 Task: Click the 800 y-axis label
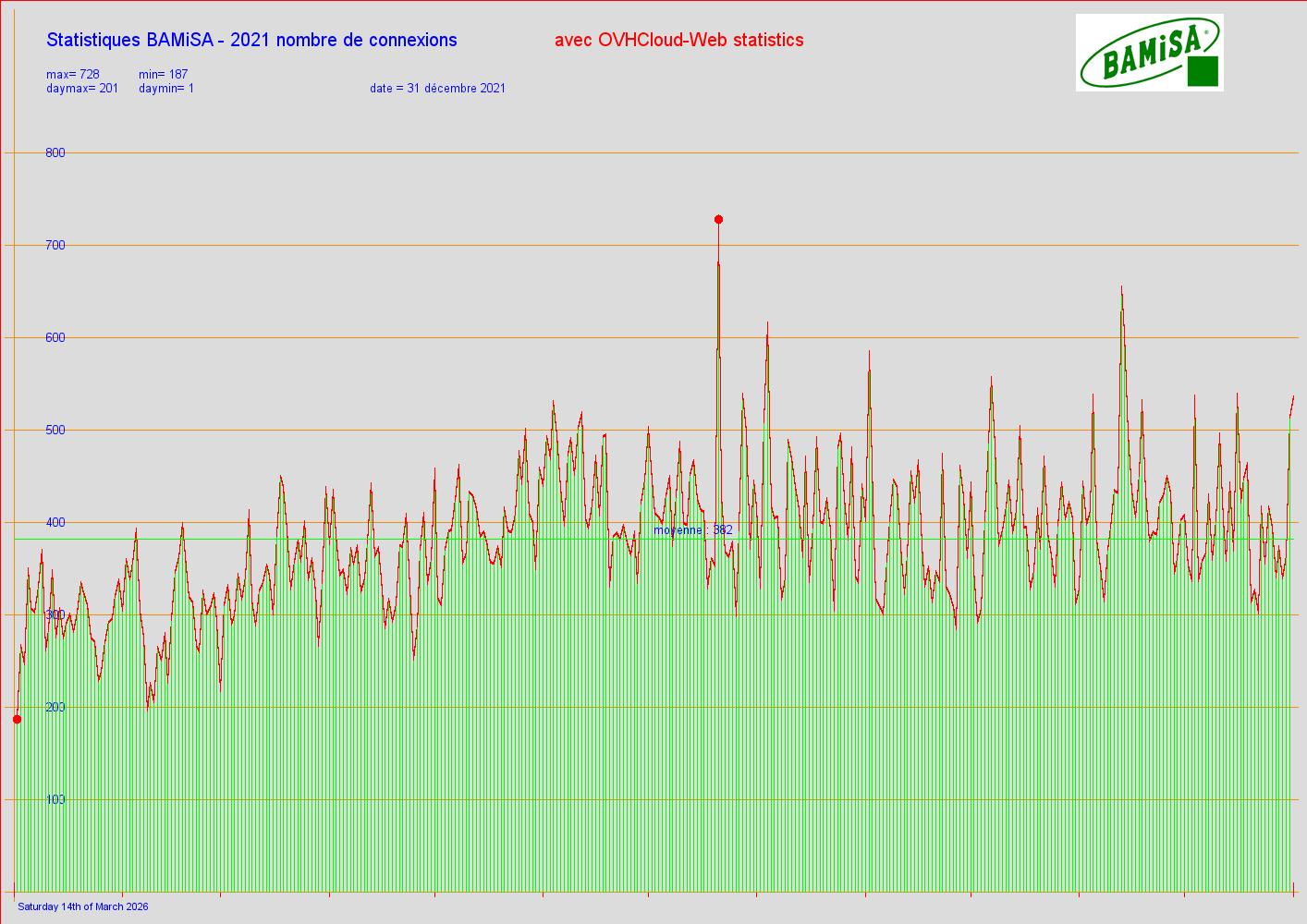pos(55,152)
